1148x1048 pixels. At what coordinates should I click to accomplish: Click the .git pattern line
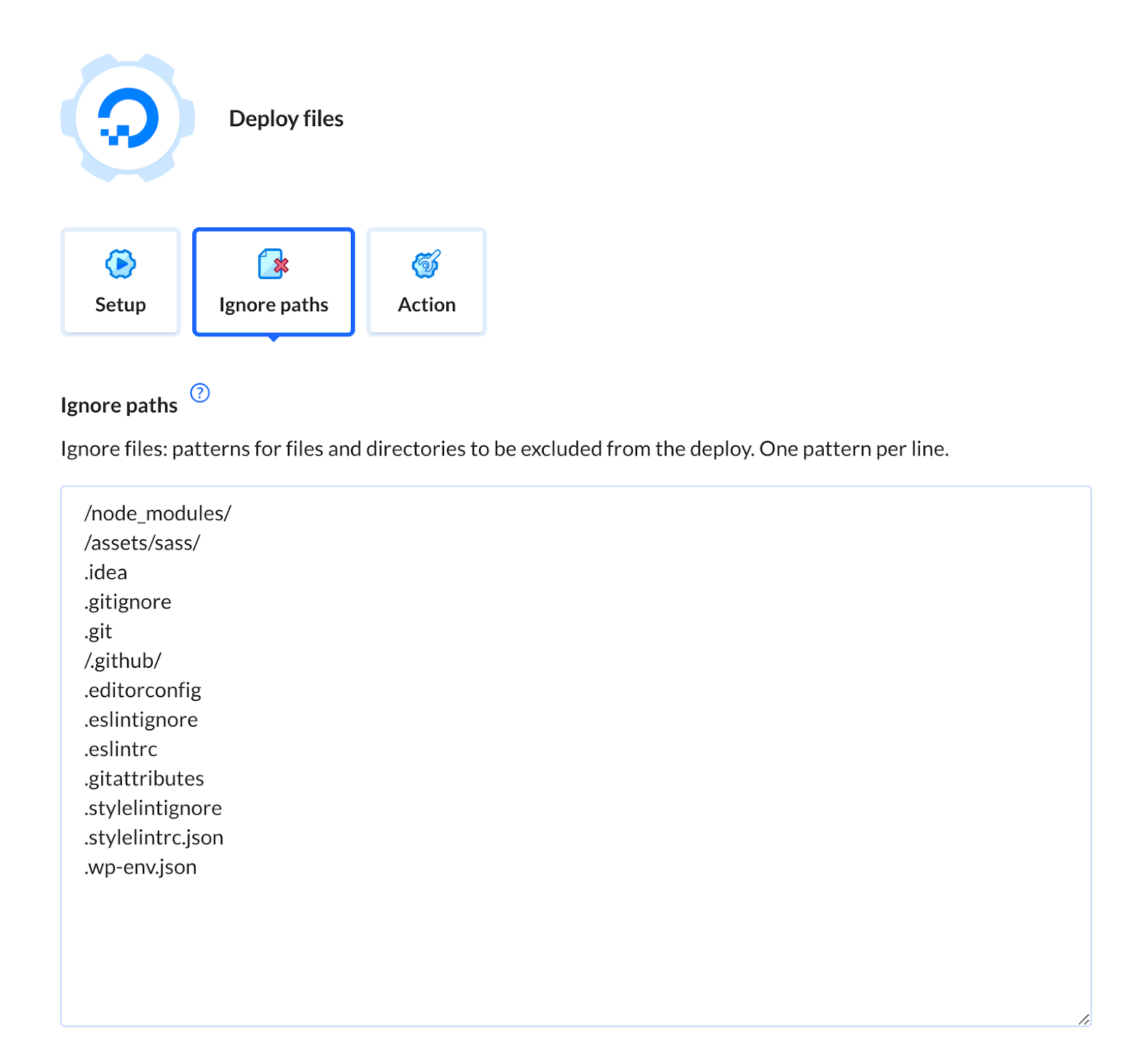(x=98, y=631)
